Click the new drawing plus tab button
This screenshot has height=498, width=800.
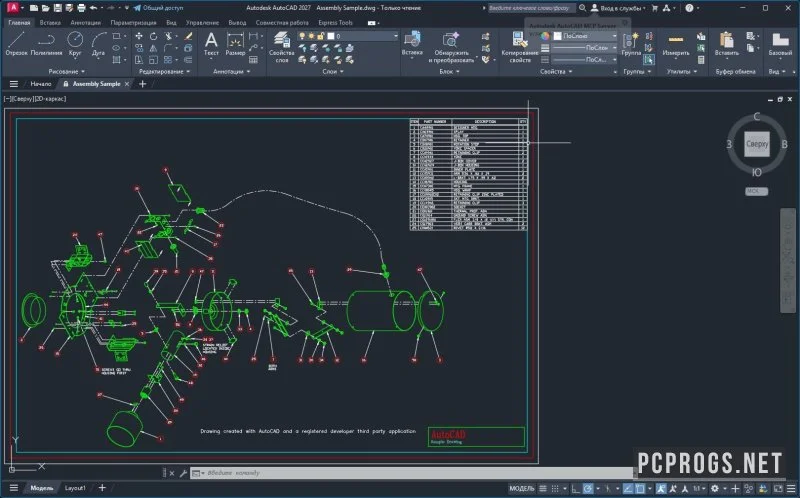click(142, 84)
